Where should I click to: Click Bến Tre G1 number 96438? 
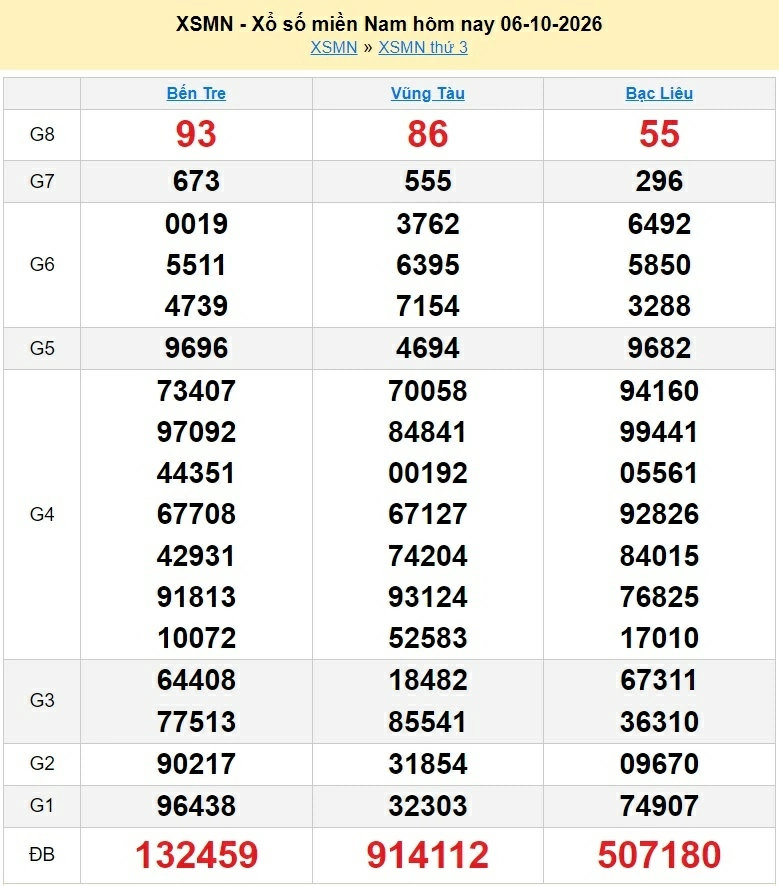pyautogui.click(x=196, y=806)
